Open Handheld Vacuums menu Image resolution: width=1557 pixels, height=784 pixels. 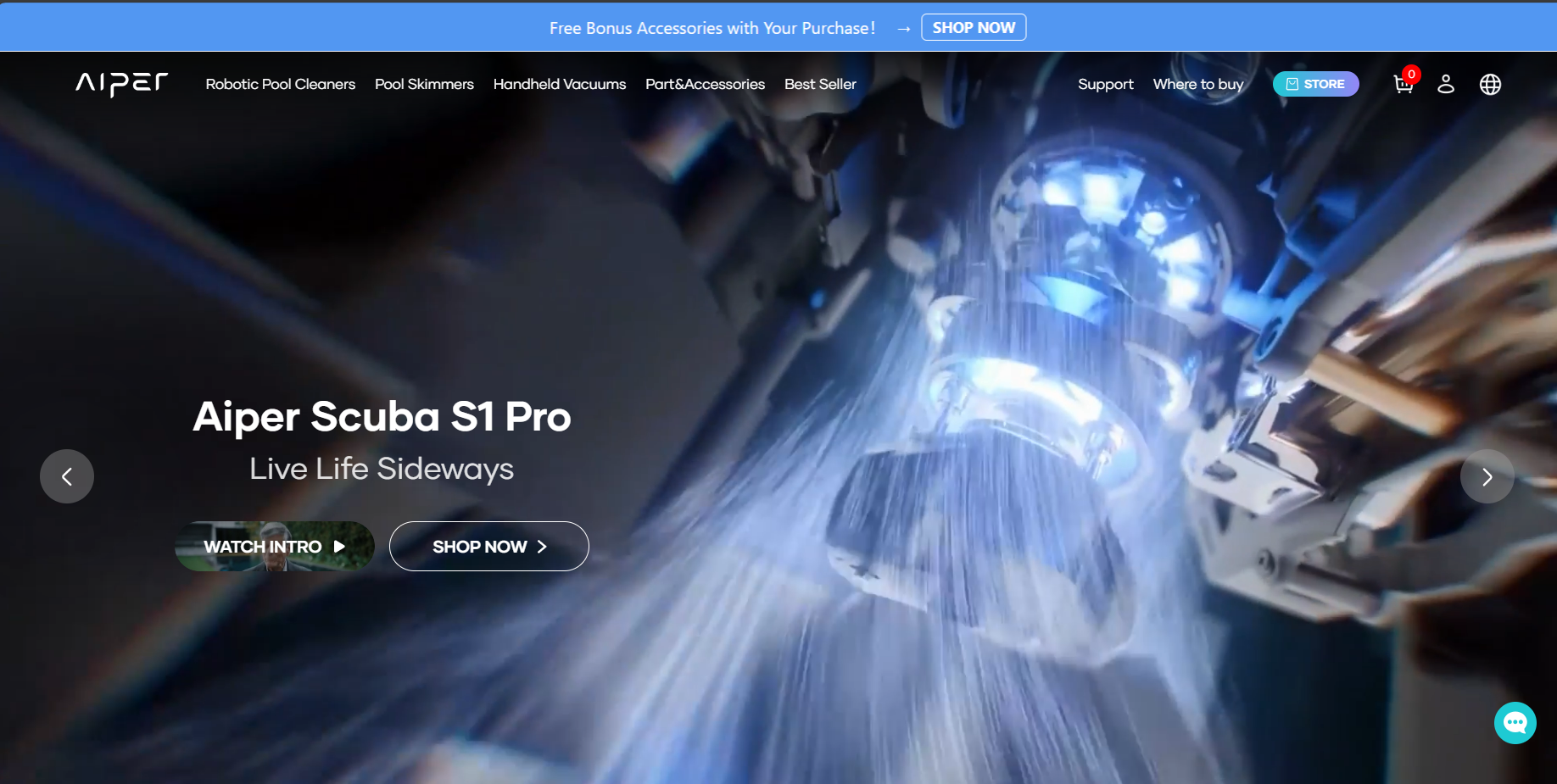pos(560,84)
